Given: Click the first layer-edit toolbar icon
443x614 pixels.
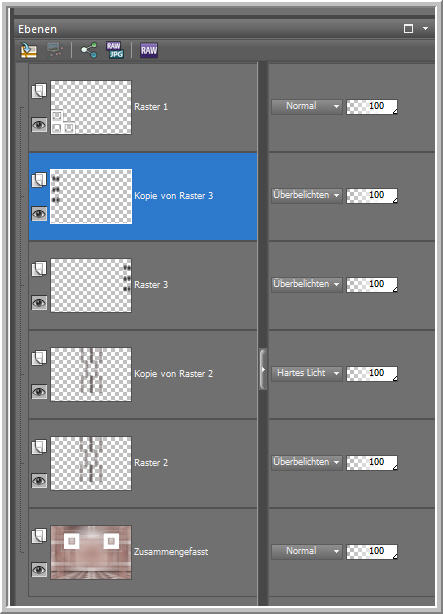Looking at the screenshot, I should 29,50.
